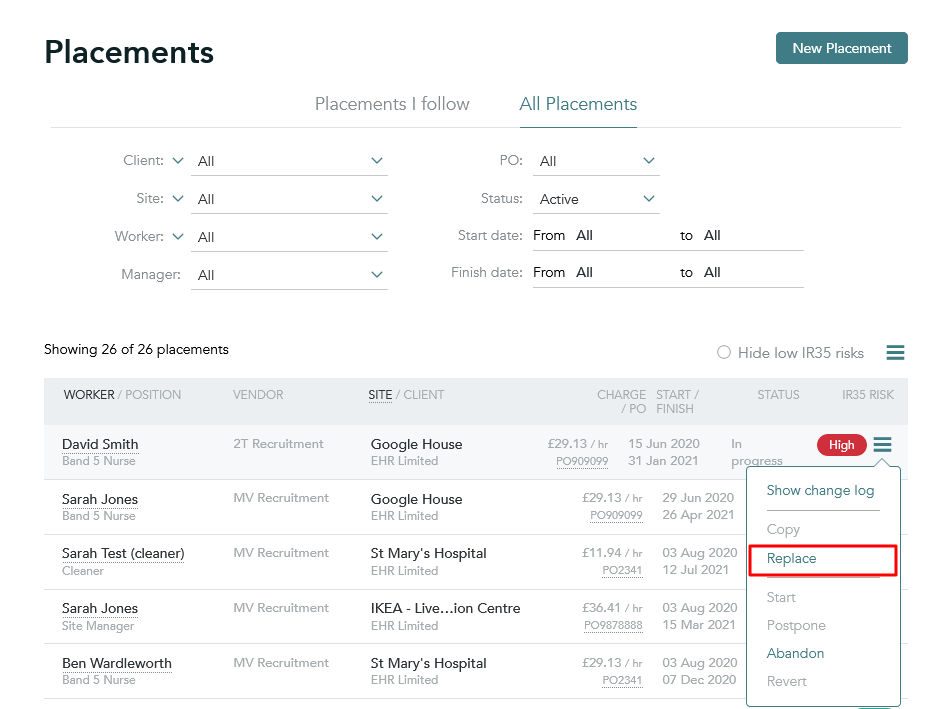Click the New Placement button

click(x=842, y=48)
